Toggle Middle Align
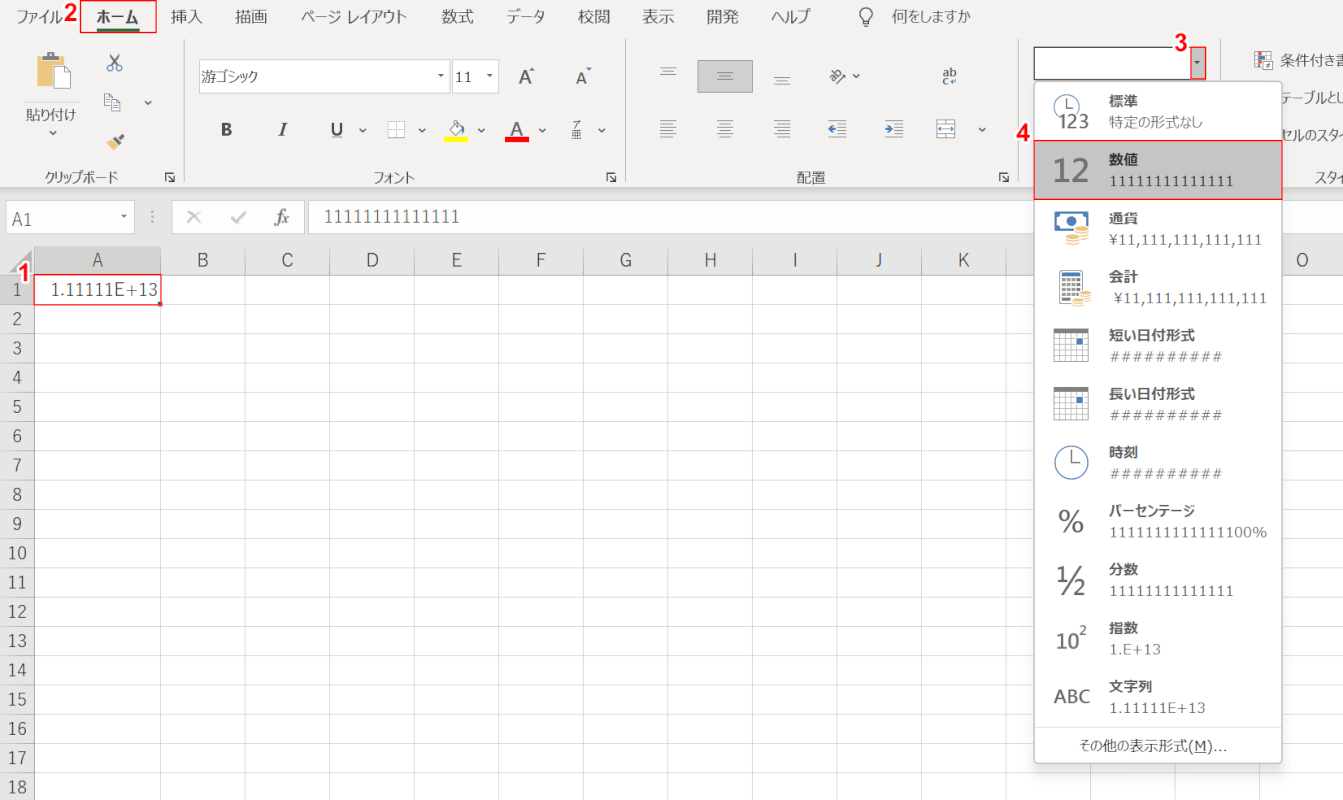Screen dimensions: 1343x800 (725, 76)
